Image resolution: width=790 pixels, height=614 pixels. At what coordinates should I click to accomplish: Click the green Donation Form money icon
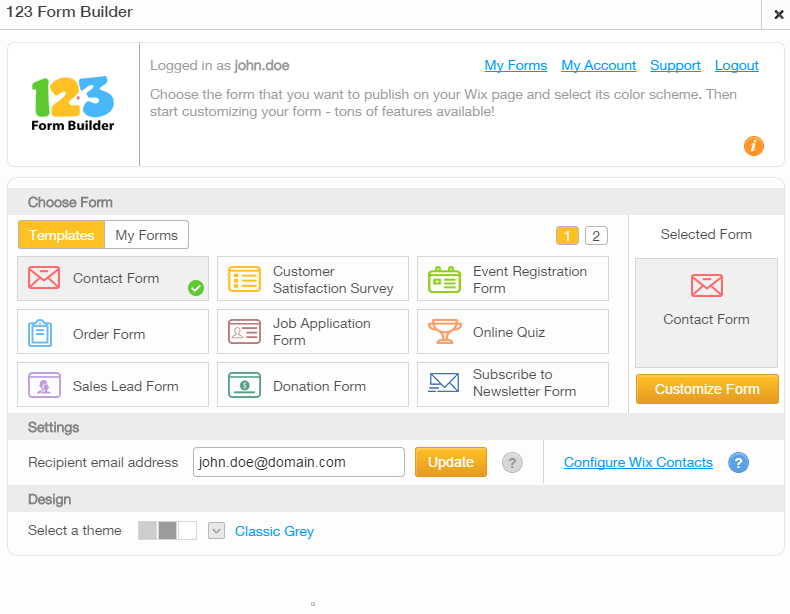[x=244, y=385]
